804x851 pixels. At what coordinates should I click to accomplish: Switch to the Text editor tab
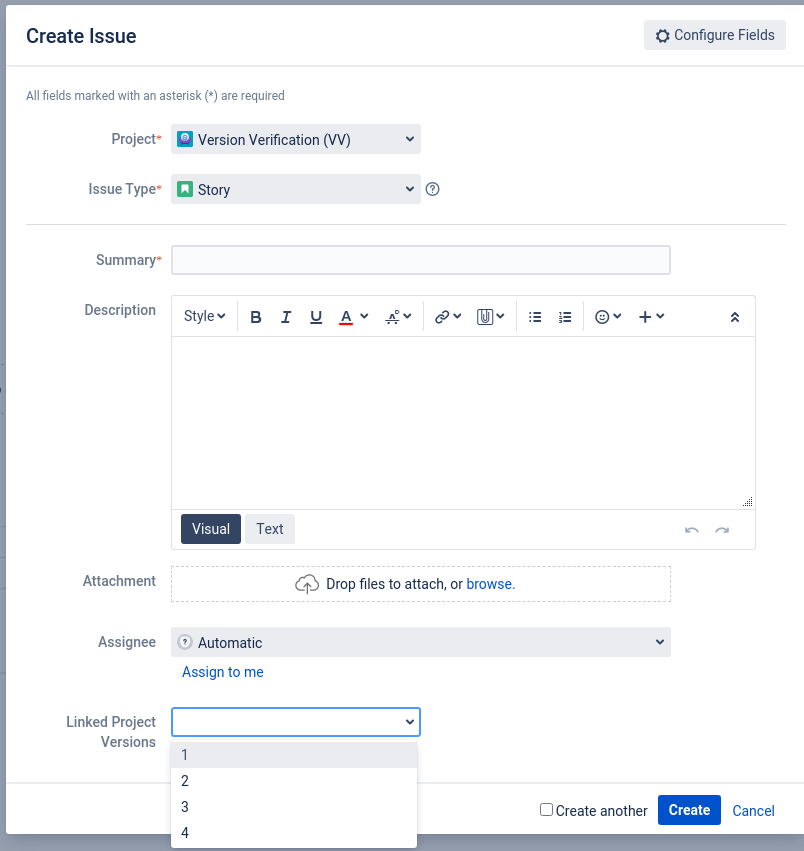(x=270, y=529)
